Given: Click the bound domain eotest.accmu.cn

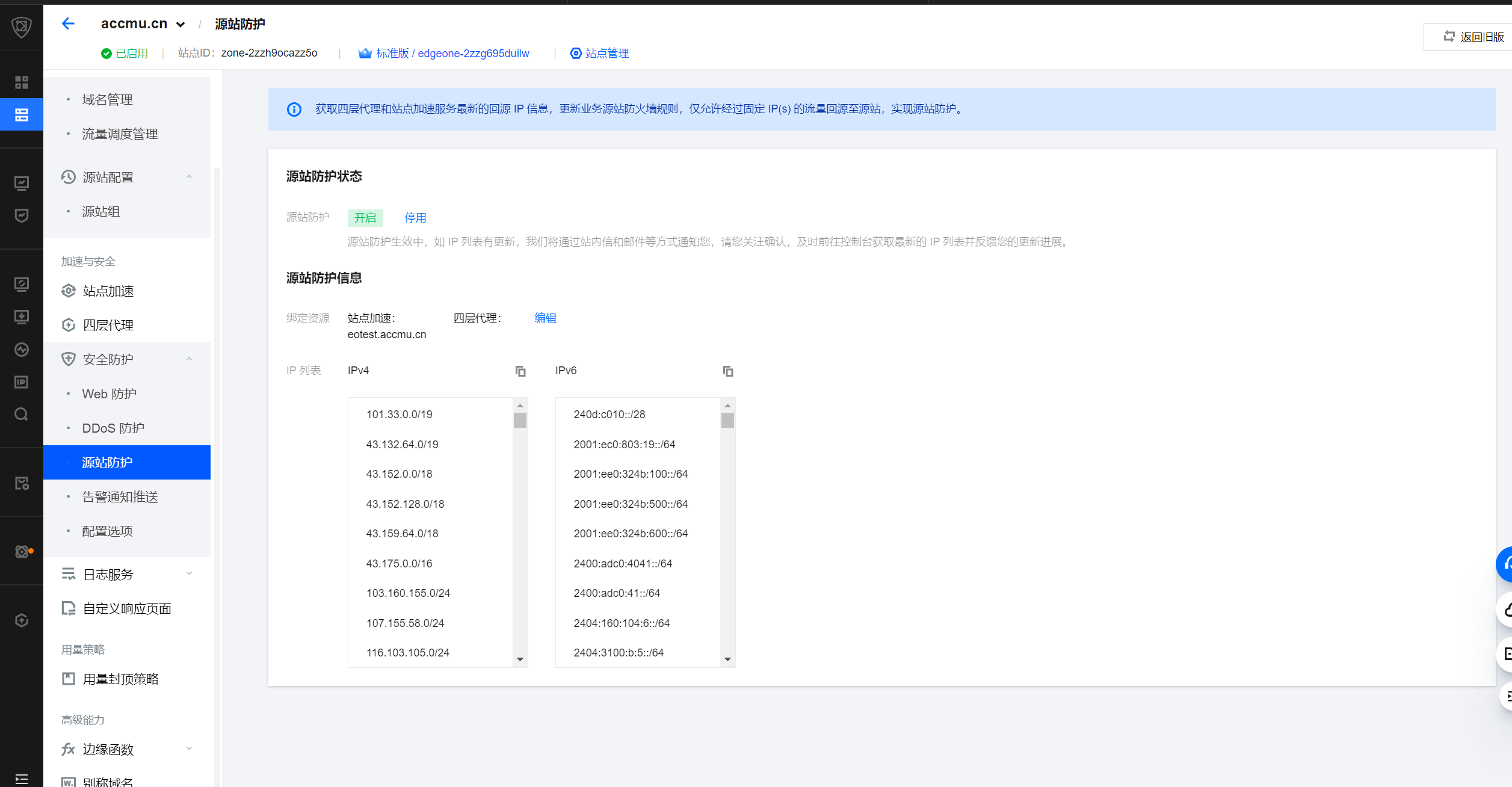Looking at the screenshot, I should point(387,335).
